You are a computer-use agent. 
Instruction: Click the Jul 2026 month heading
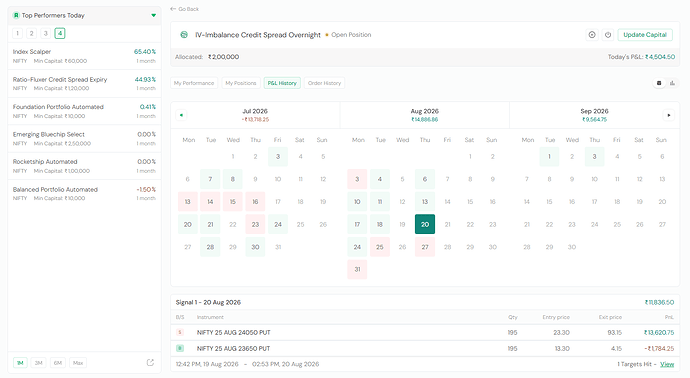[x=255, y=111]
